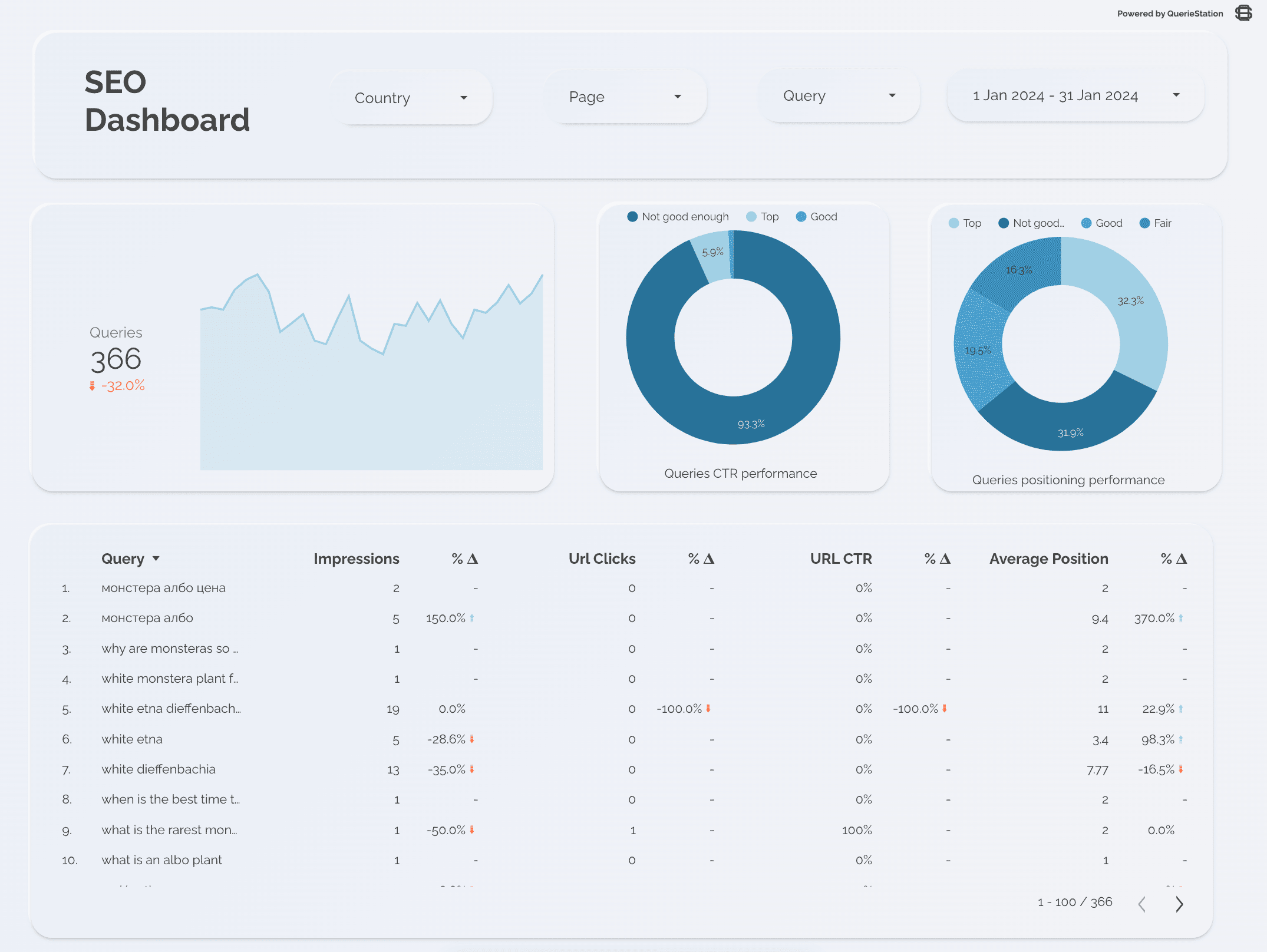
Task: Toggle 'Fair' legend in positioning chart
Action: [x=1156, y=223]
